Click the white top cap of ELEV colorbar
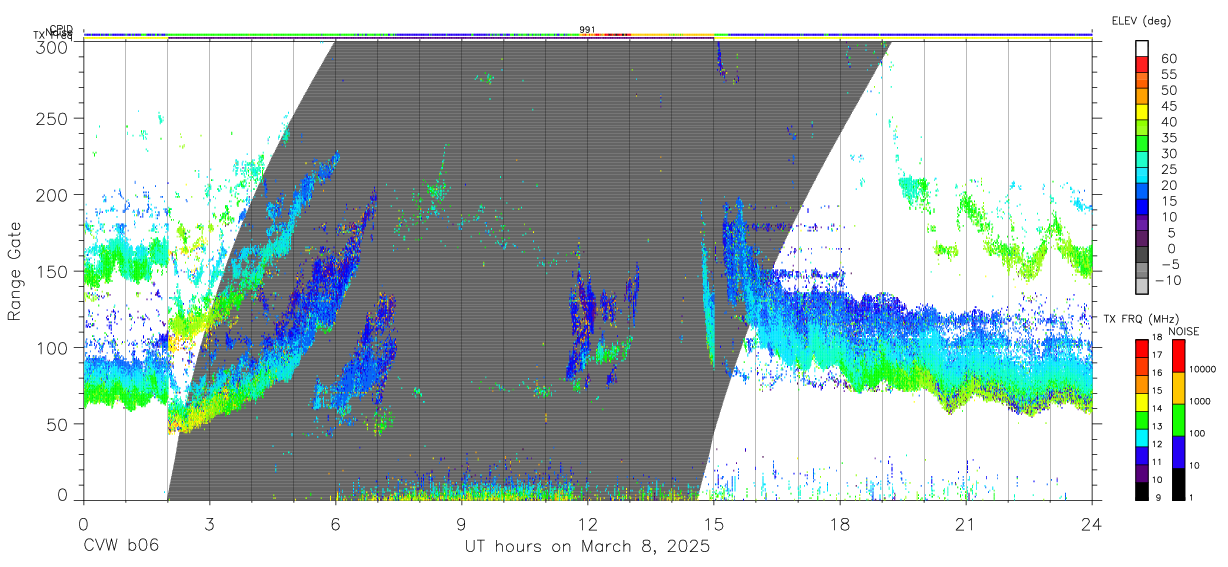Screen dimensions: 1228x567 click(1143, 49)
